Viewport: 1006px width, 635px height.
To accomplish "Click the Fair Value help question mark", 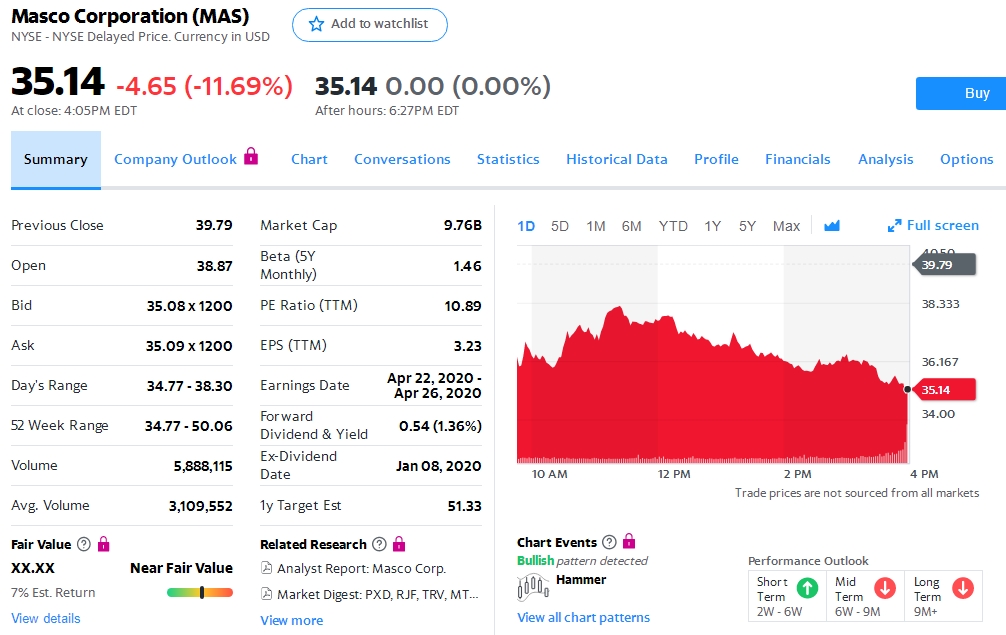I will [x=84, y=544].
